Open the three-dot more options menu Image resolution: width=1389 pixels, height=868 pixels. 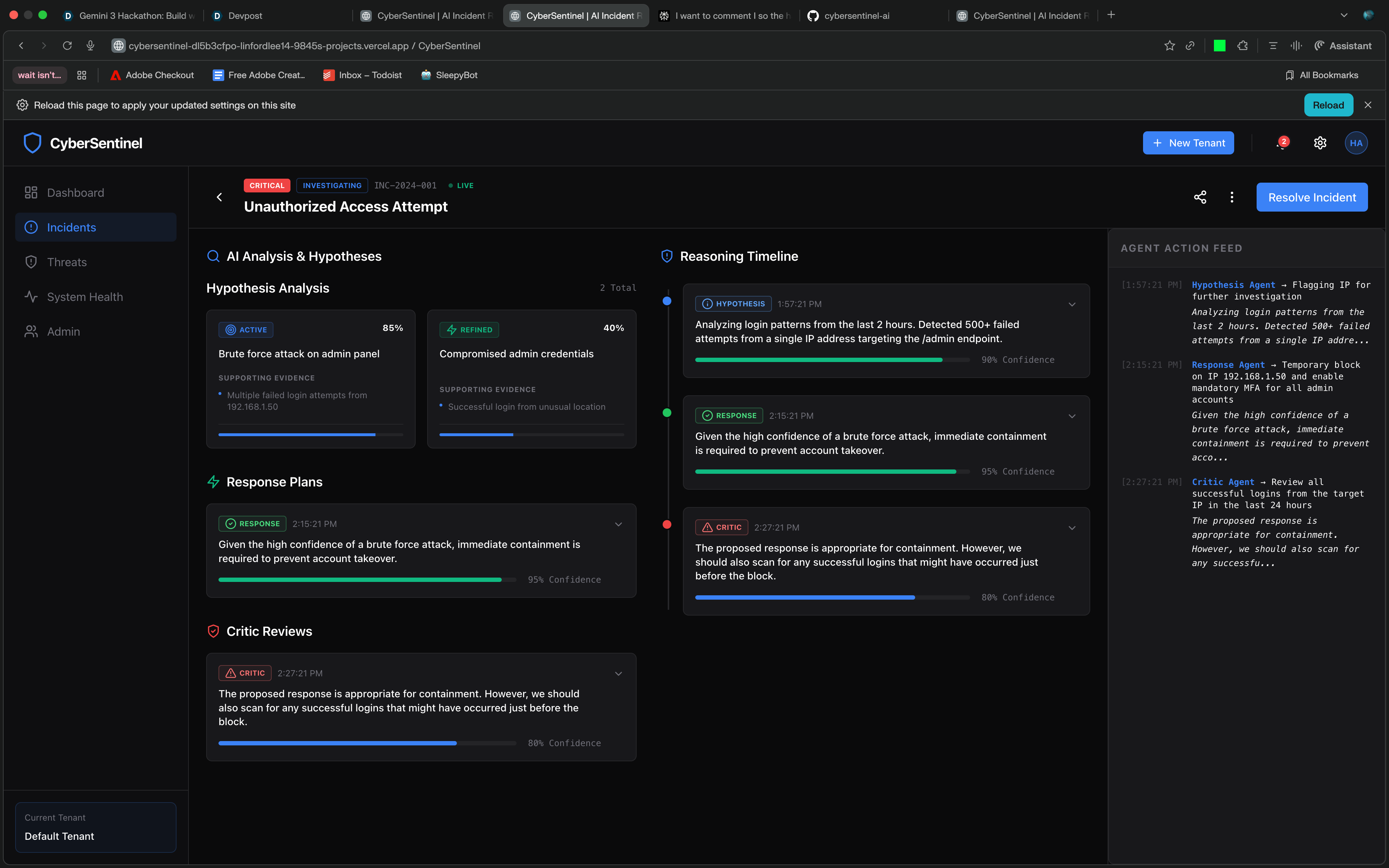(1232, 197)
